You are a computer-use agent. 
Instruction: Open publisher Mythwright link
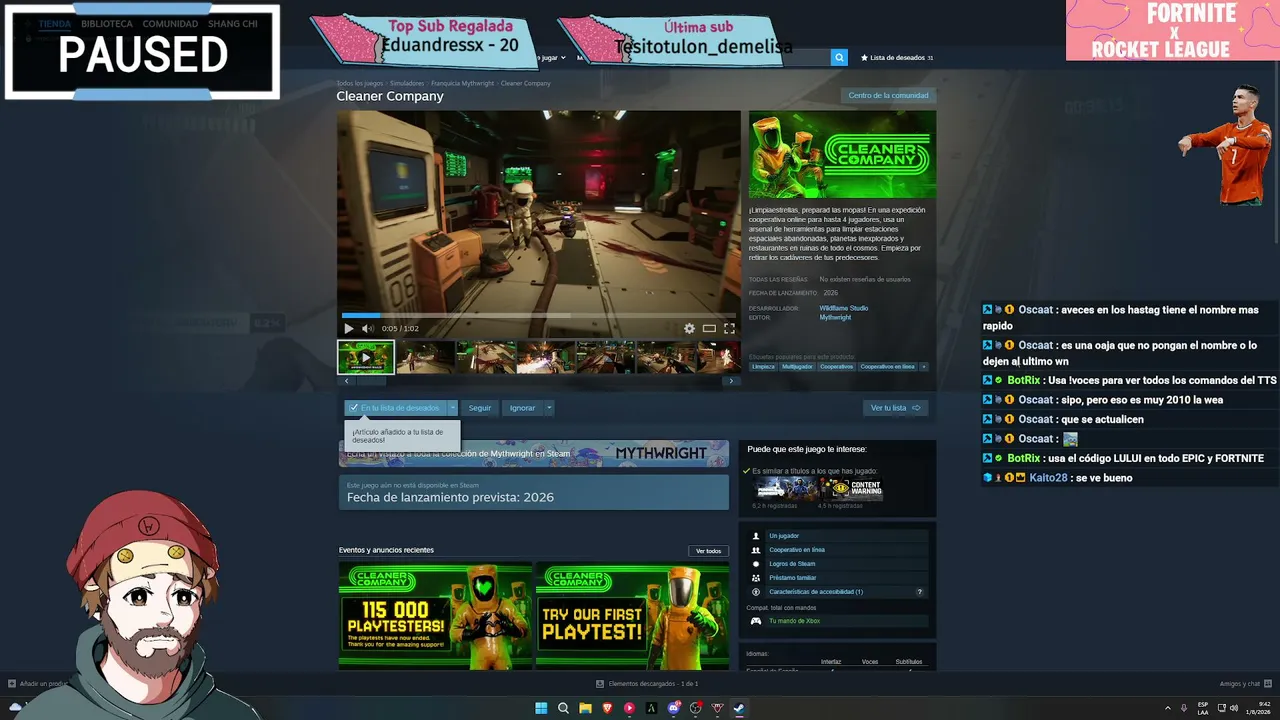[836, 317]
